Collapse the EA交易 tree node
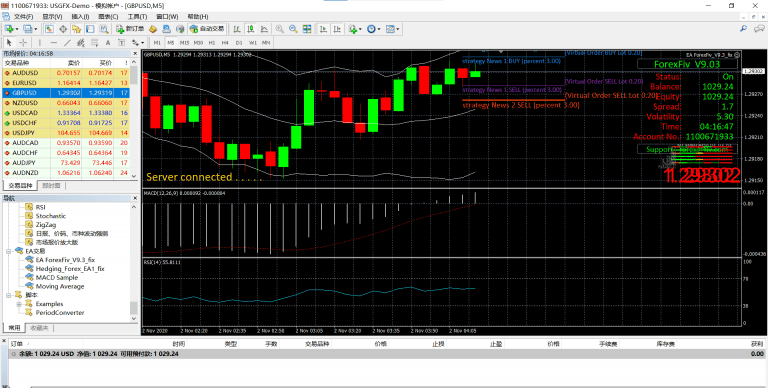 tap(9, 251)
